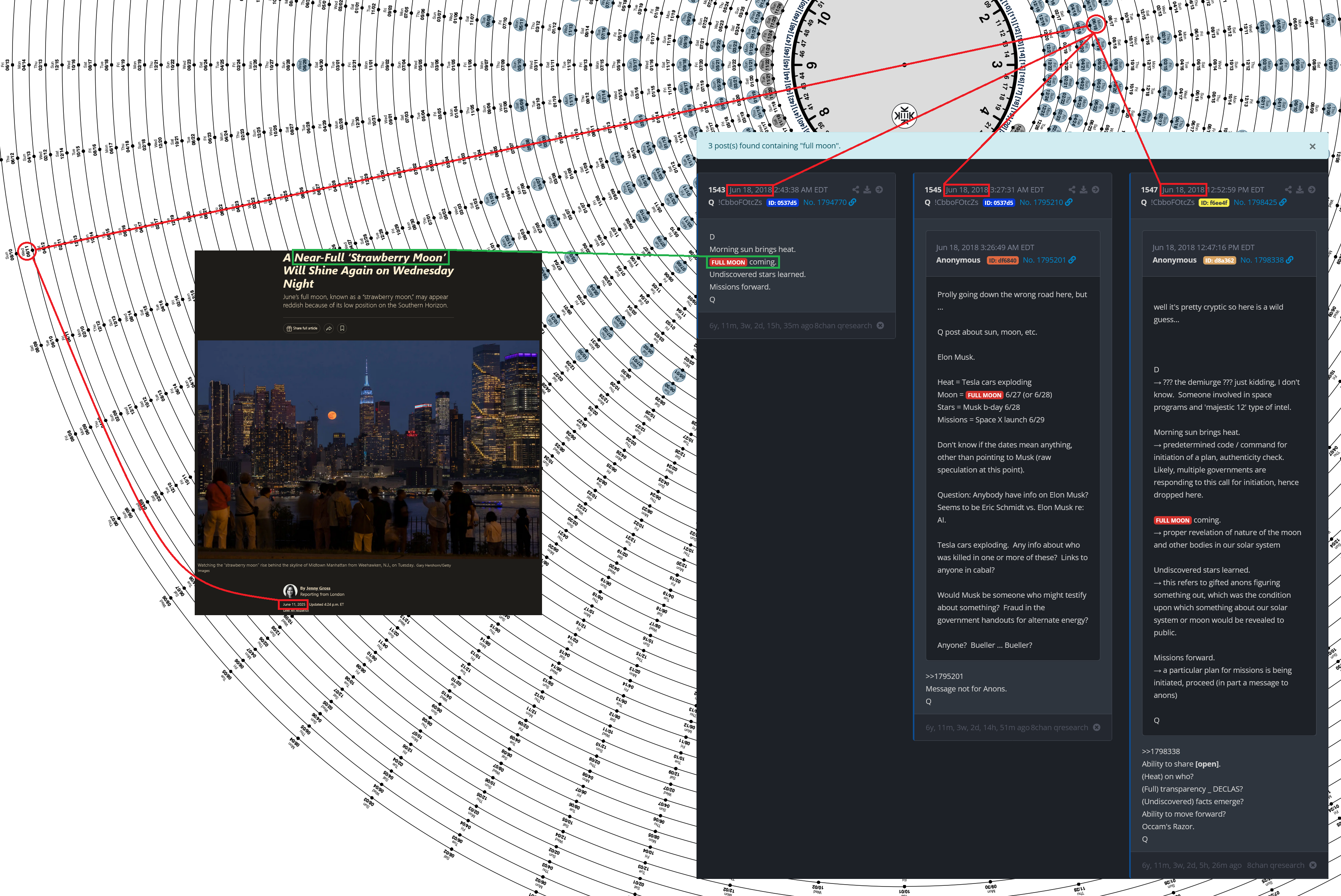Screen dimensions: 1341x896
Task: Click ID: 0537d5 badge on post 1545
Action: tap(999, 203)
